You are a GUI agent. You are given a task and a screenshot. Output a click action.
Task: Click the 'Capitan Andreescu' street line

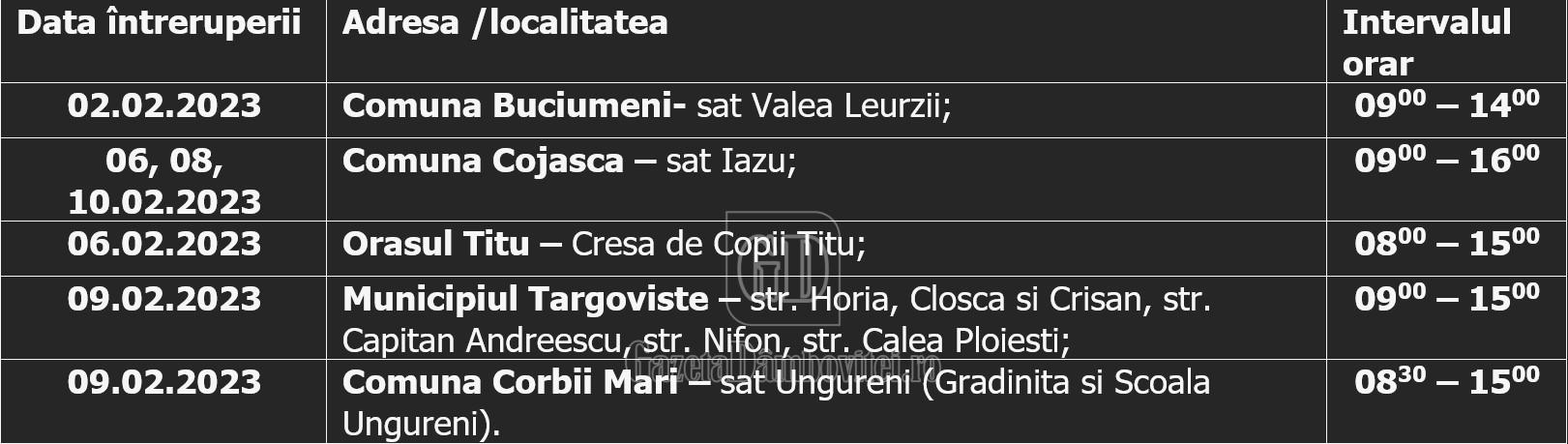[x=706, y=341]
